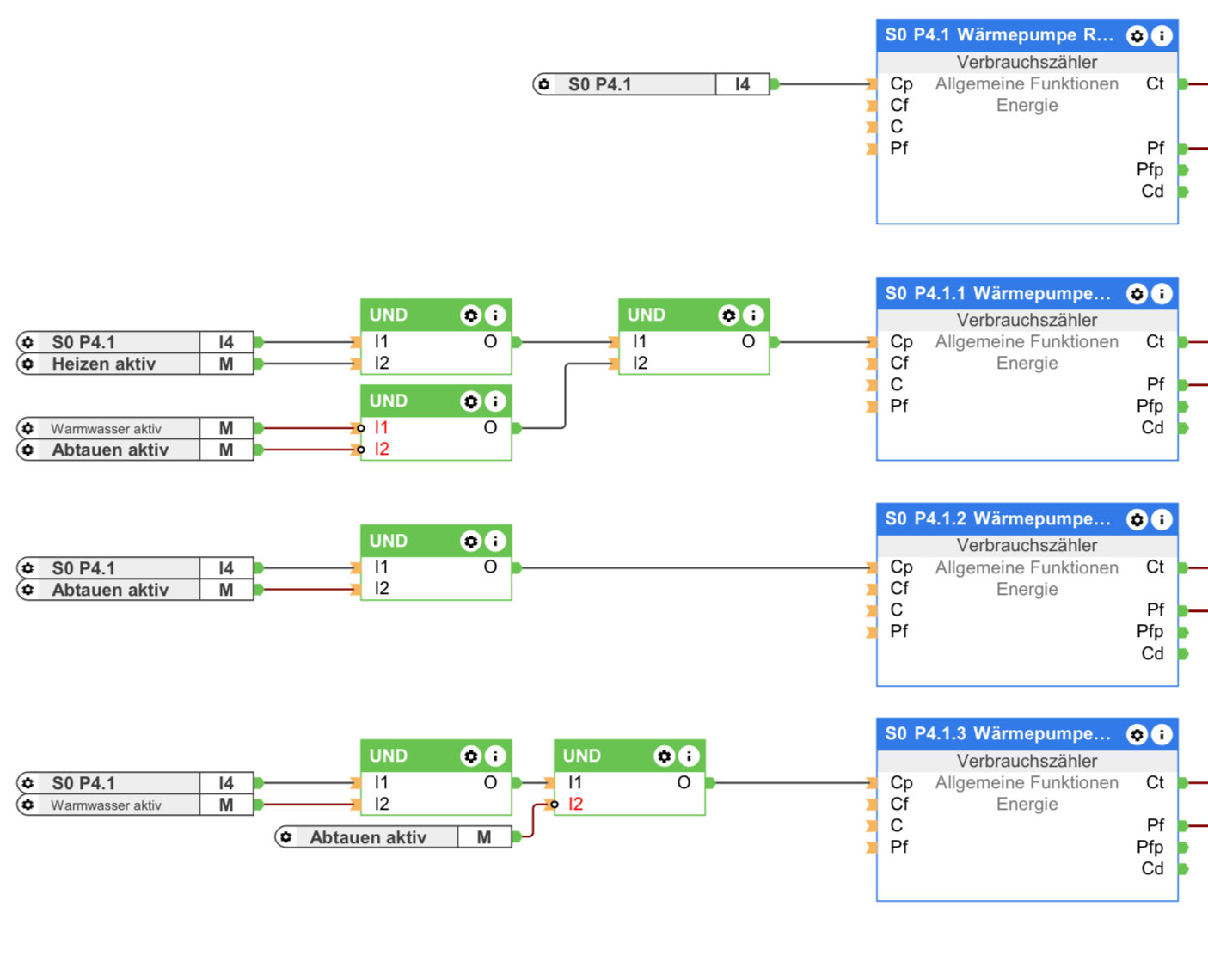Click Allgemeine Funktionen text in S0 P4.1.1 block
The width and height of the screenshot is (1208, 980).
click(x=1027, y=342)
